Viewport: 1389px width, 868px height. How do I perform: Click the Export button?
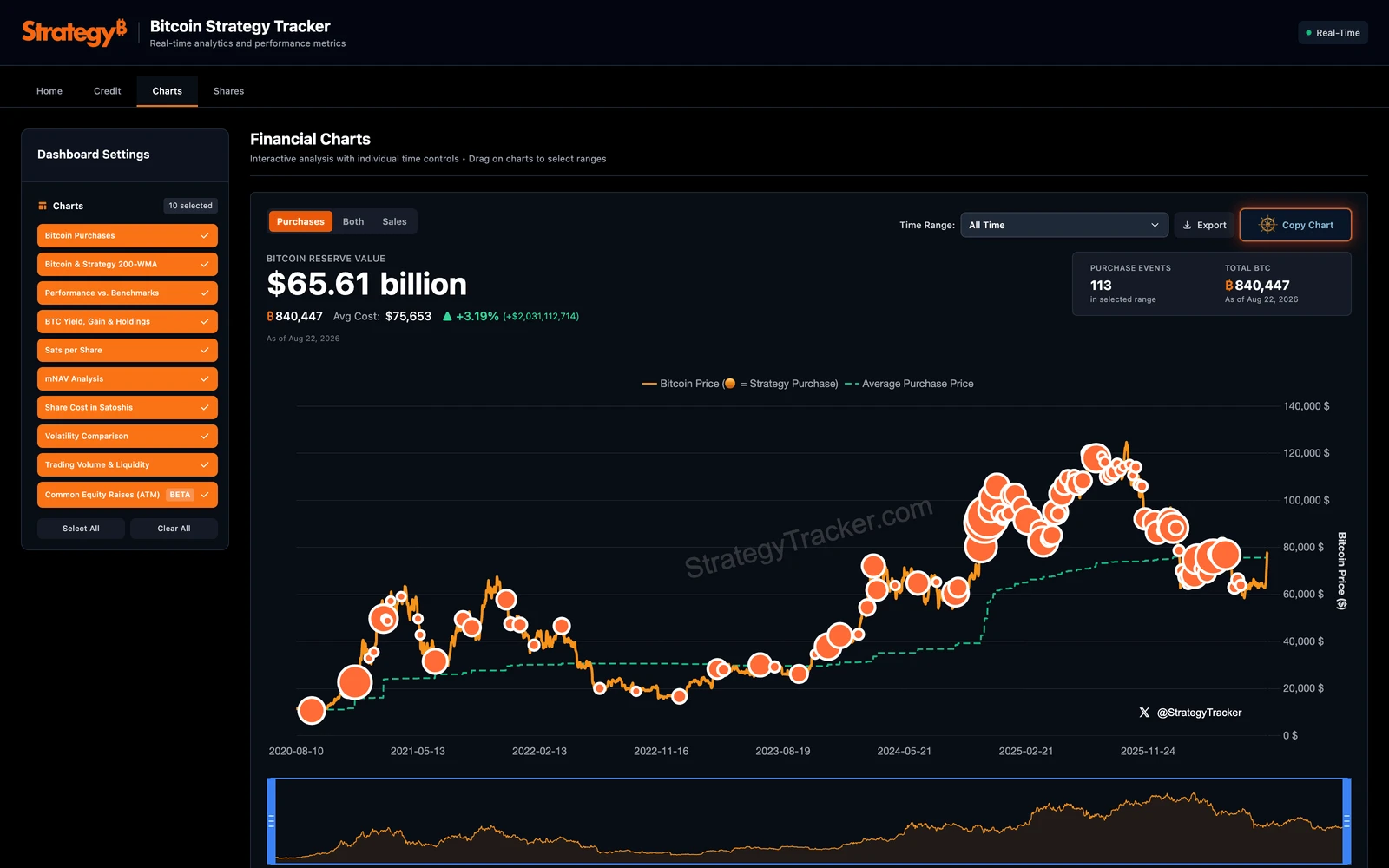click(1204, 225)
